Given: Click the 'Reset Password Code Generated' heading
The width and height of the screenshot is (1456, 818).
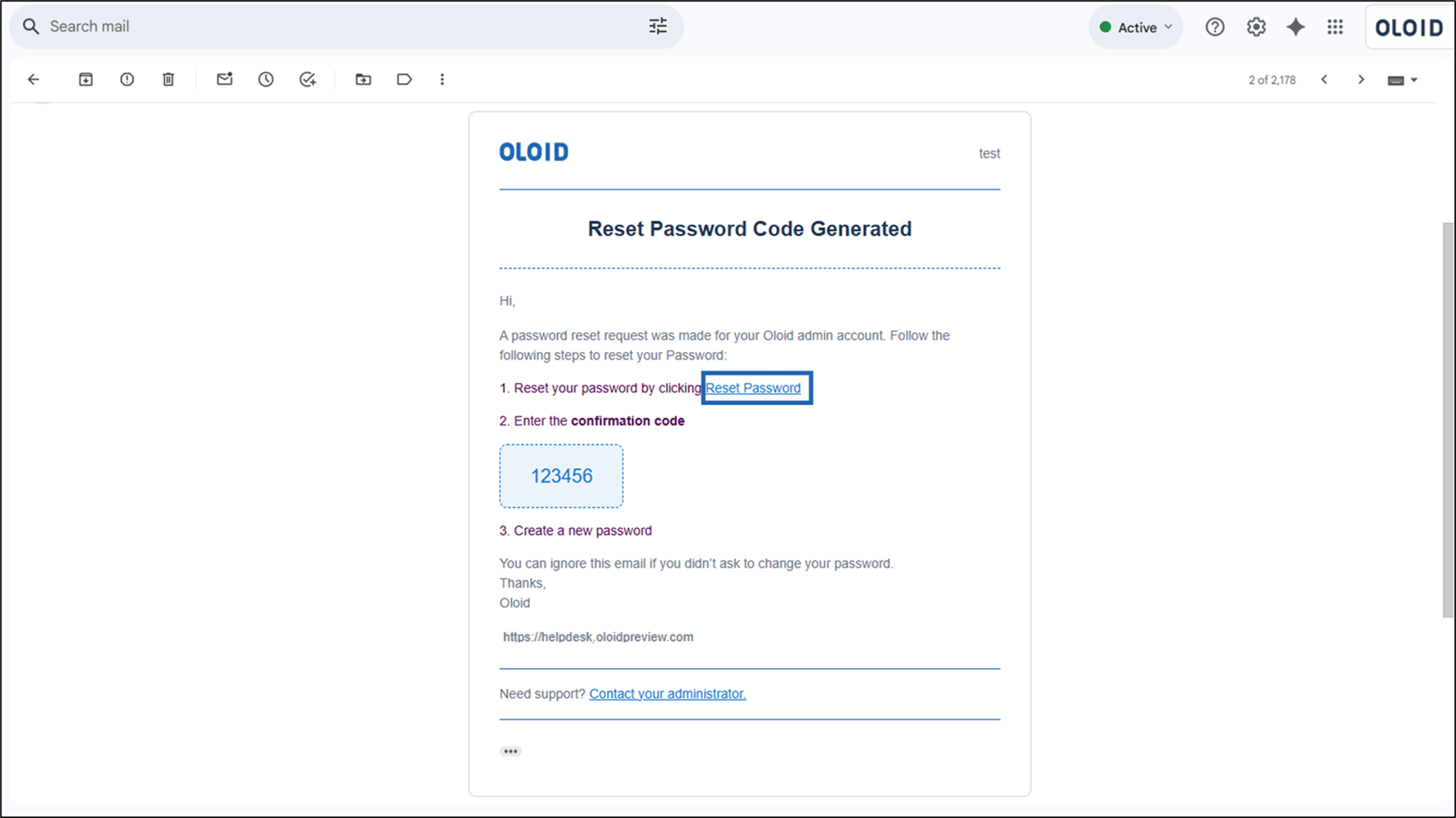Looking at the screenshot, I should (x=749, y=229).
